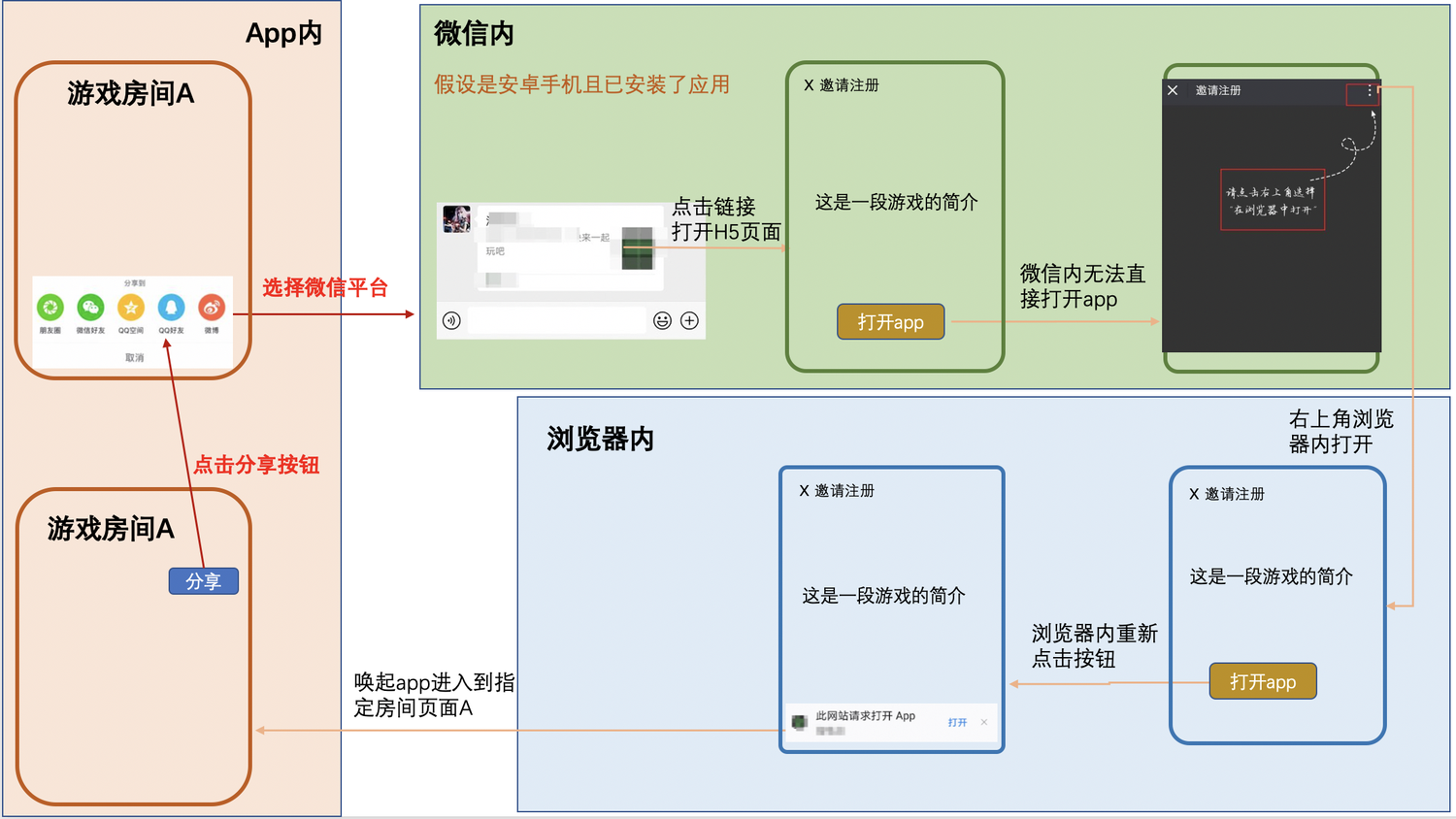
Task: Click the App内 section title
Action: point(283,34)
